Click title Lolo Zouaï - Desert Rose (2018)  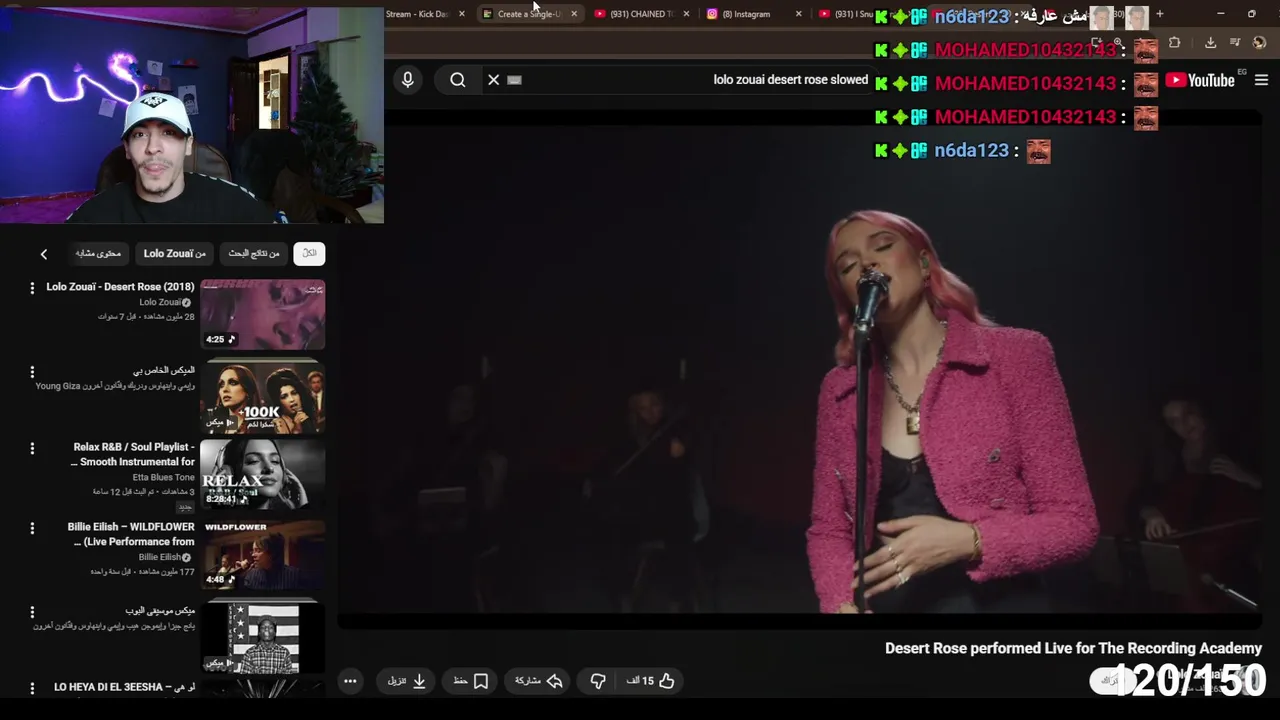[x=120, y=287]
